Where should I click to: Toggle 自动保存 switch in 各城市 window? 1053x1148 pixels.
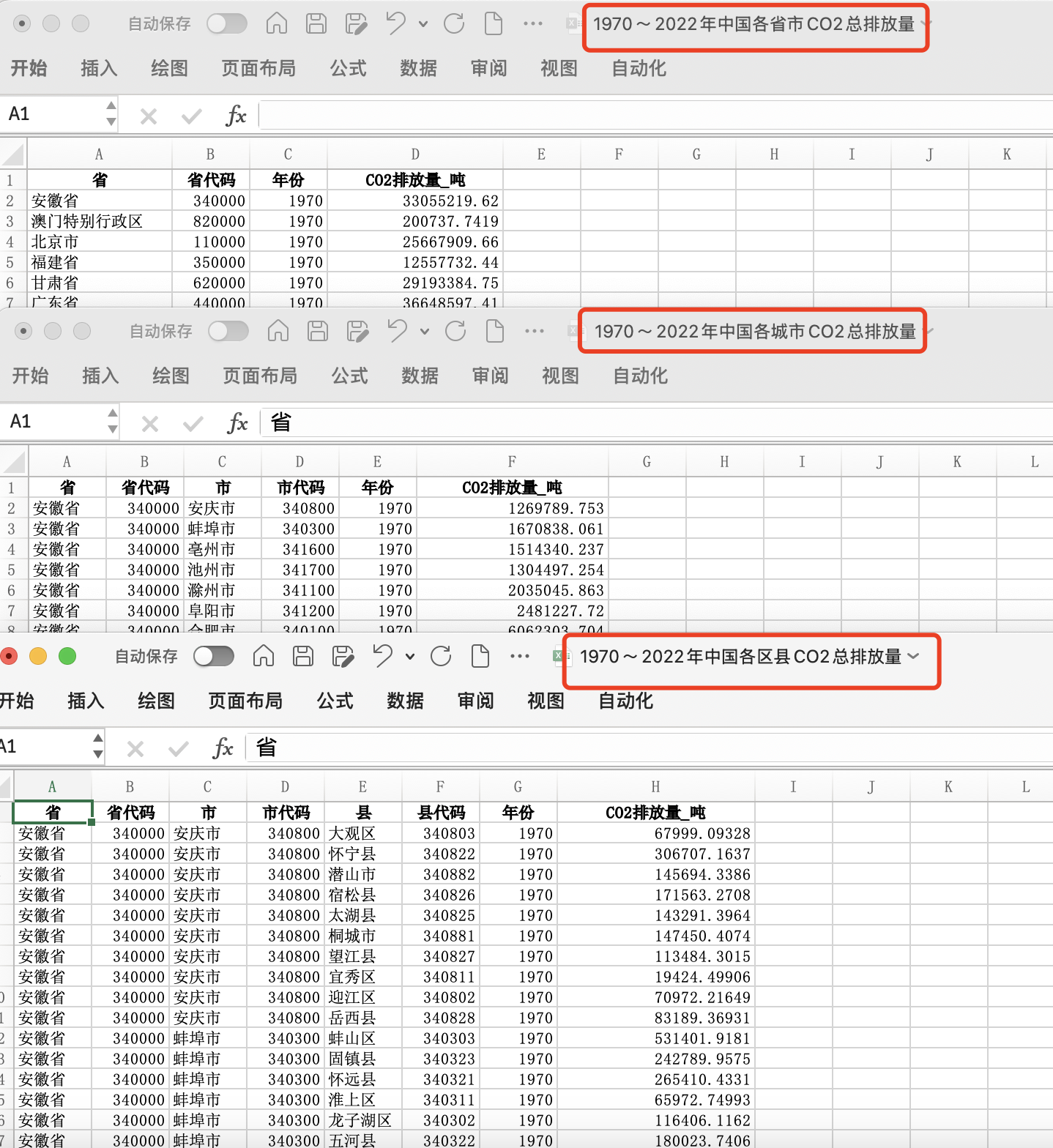228,332
